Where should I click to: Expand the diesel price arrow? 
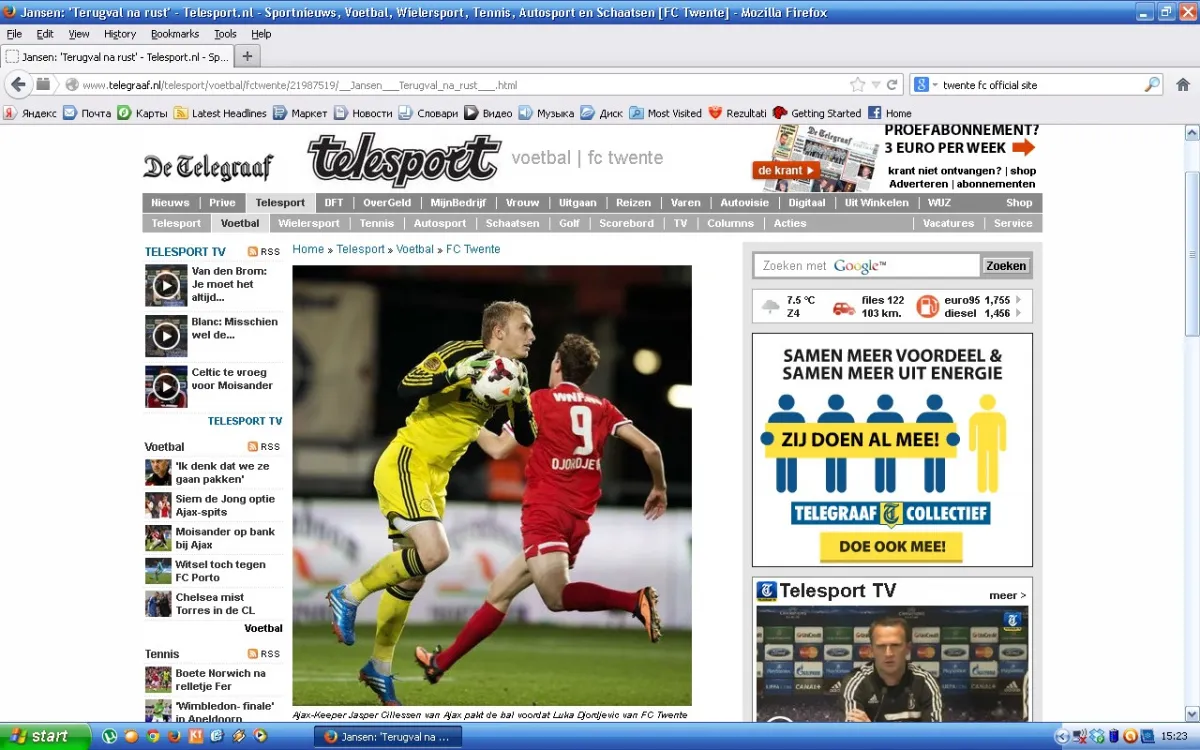pos(1018,313)
